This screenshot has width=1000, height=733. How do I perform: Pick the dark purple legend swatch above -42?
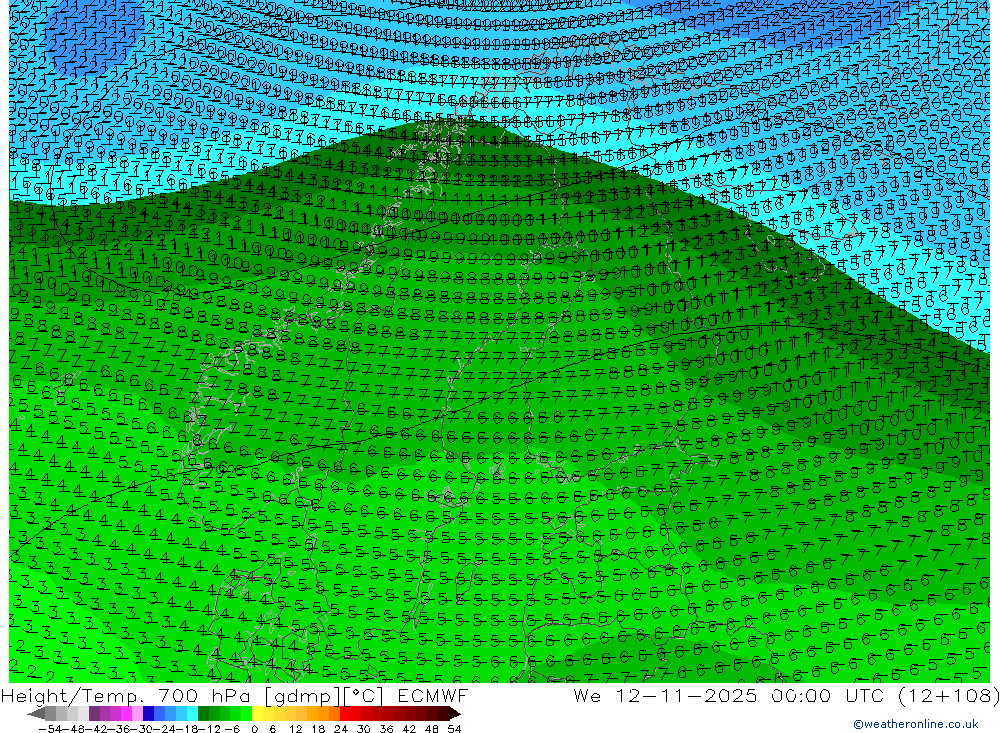pos(94,714)
